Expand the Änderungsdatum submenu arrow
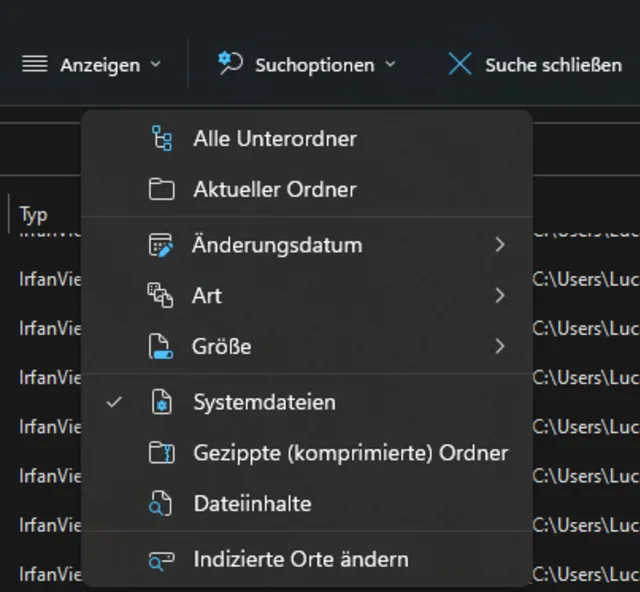This screenshot has height=592, width=640. (499, 245)
